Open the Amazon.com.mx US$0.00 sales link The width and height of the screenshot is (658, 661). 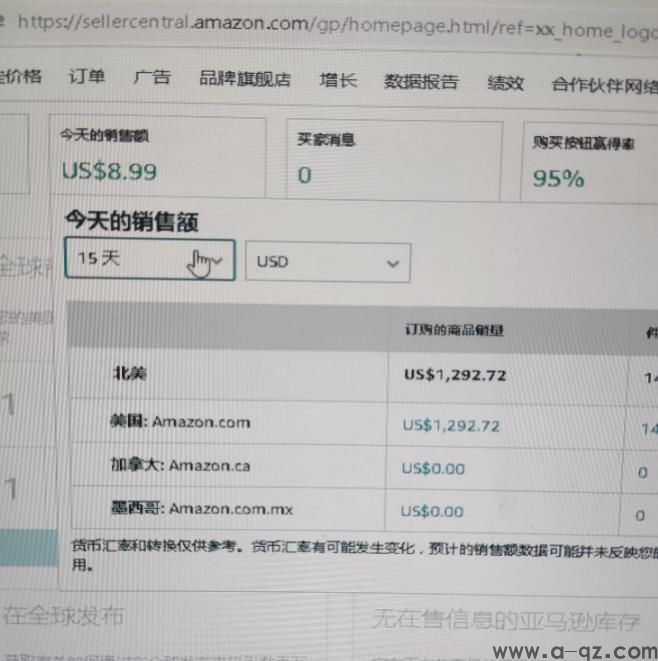432,512
